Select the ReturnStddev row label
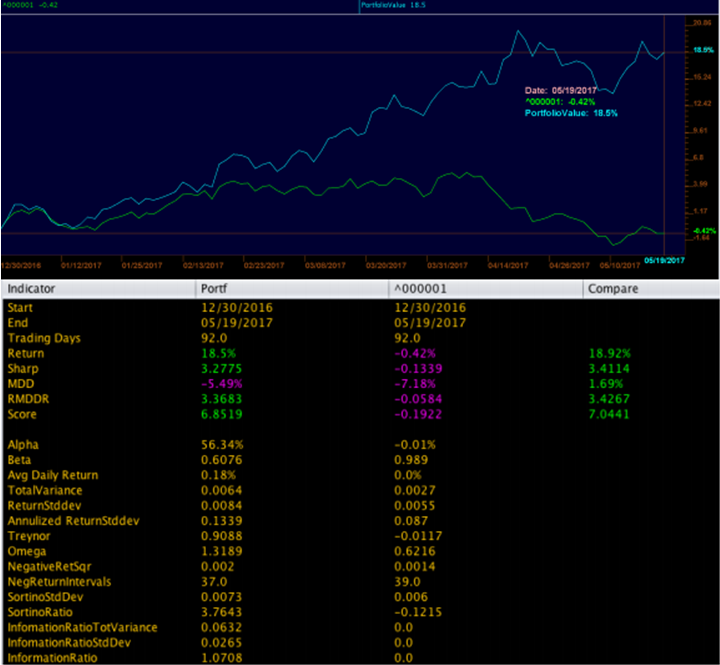The image size is (720, 665). (44, 506)
